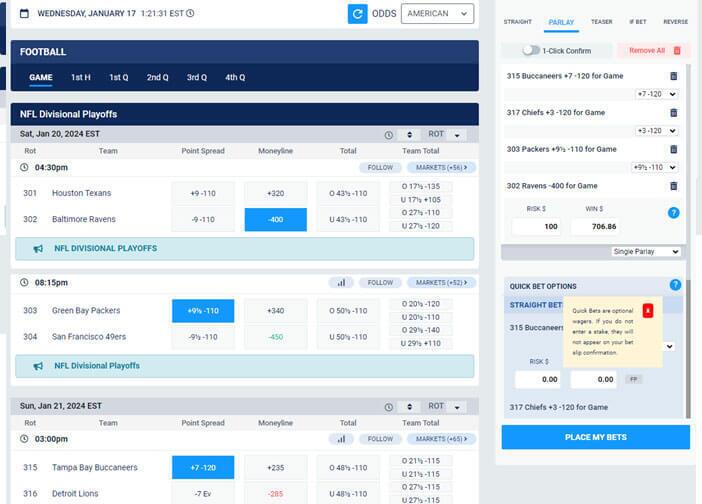Select the GAME period tab
Image resolution: width=702 pixels, height=504 pixels.
[x=41, y=77]
